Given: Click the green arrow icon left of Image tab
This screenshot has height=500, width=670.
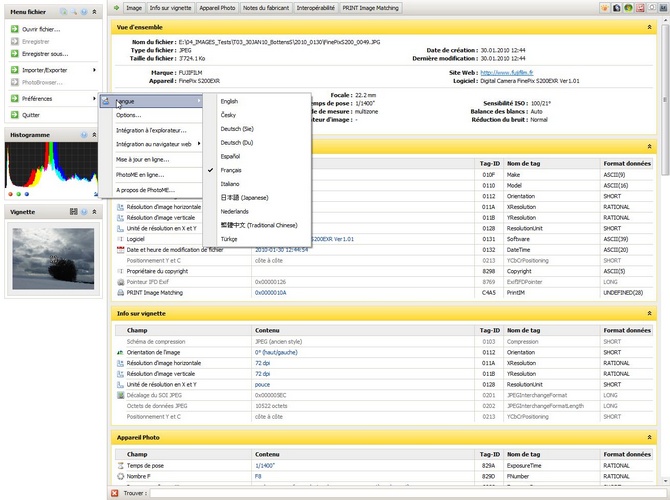Looking at the screenshot, I should pos(116,7).
